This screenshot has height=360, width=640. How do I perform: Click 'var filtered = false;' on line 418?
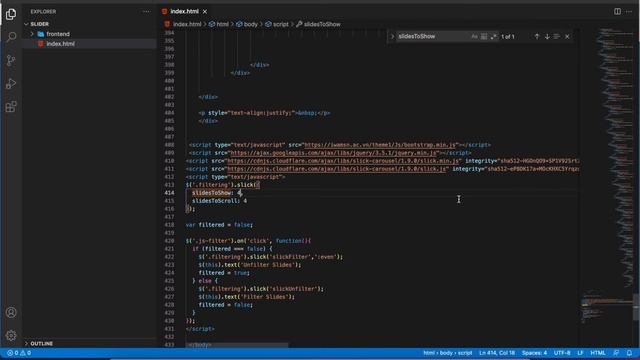219,225
